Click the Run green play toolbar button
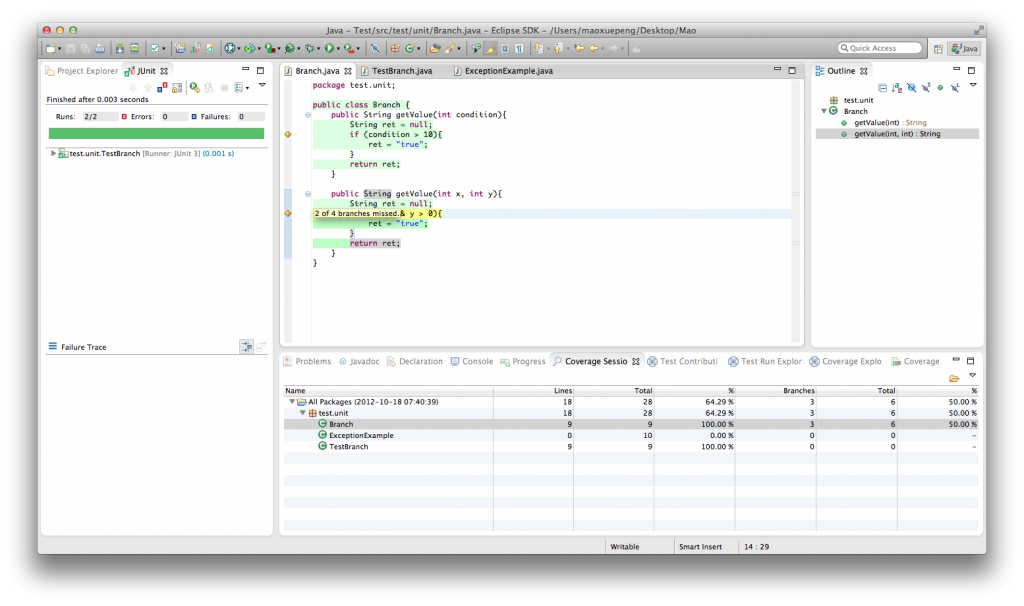Viewport: 1024px width, 606px height. tap(328, 48)
